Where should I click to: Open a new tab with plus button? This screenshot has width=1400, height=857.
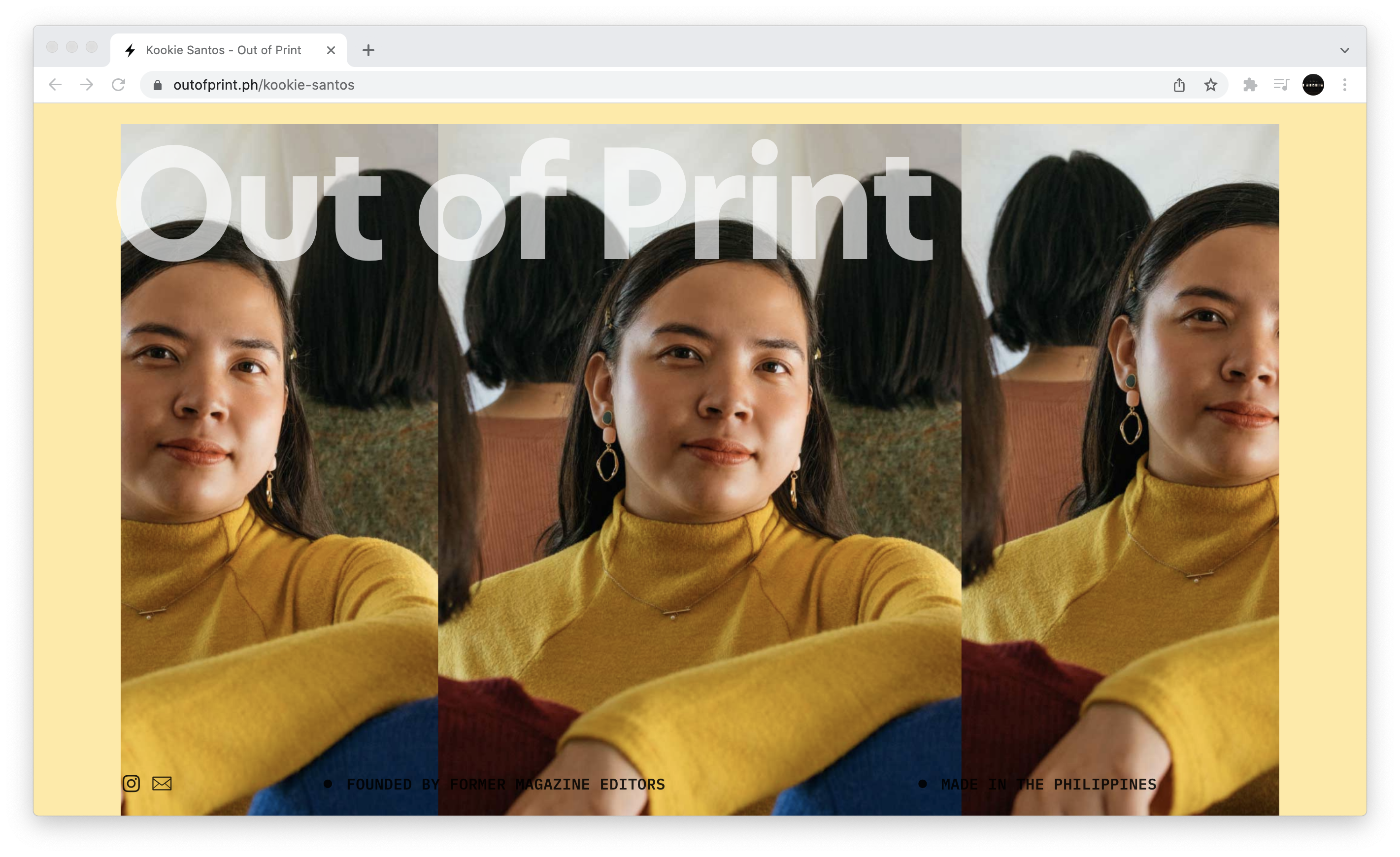368,51
